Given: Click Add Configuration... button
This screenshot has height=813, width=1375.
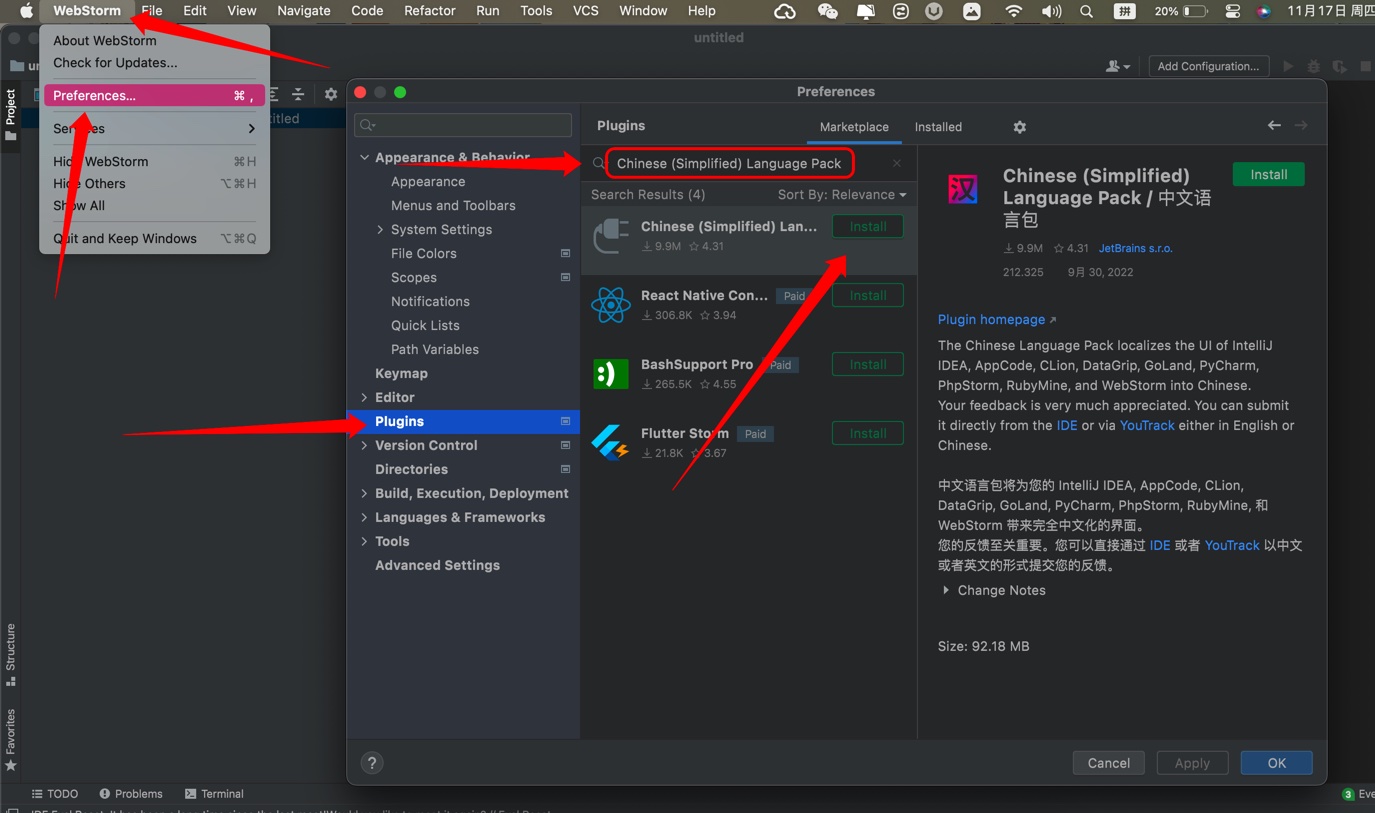Looking at the screenshot, I should point(1208,66).
